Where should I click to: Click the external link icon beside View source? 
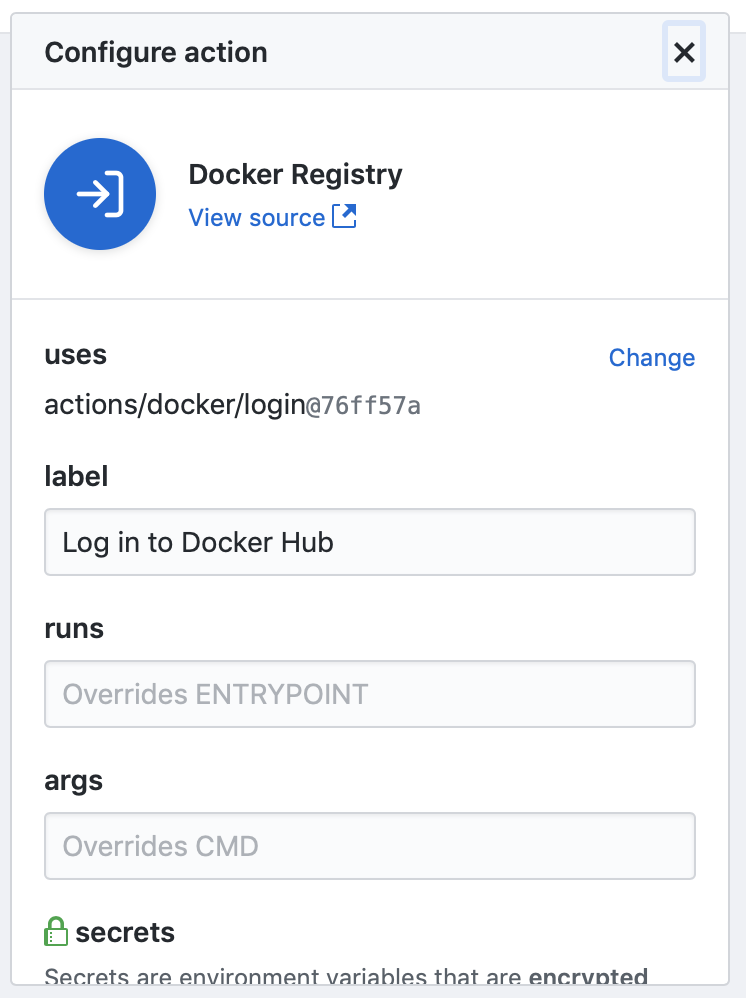[x=344, y=216]
